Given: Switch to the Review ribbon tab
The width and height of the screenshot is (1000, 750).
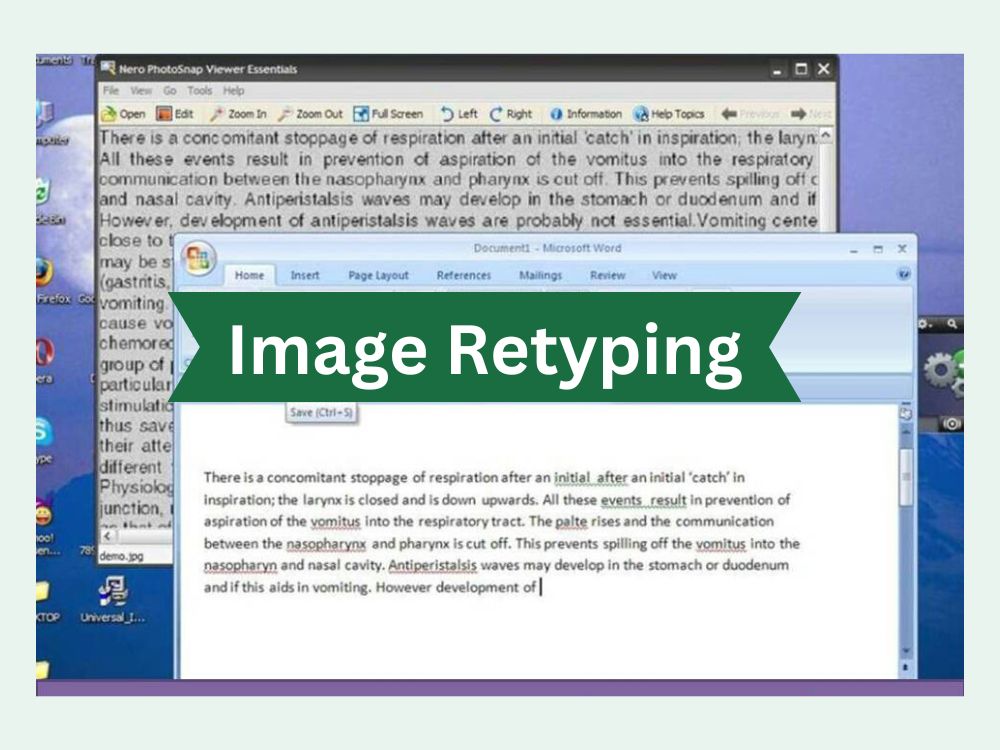Looking at the screenshot, I should click(x=609, y=275).
